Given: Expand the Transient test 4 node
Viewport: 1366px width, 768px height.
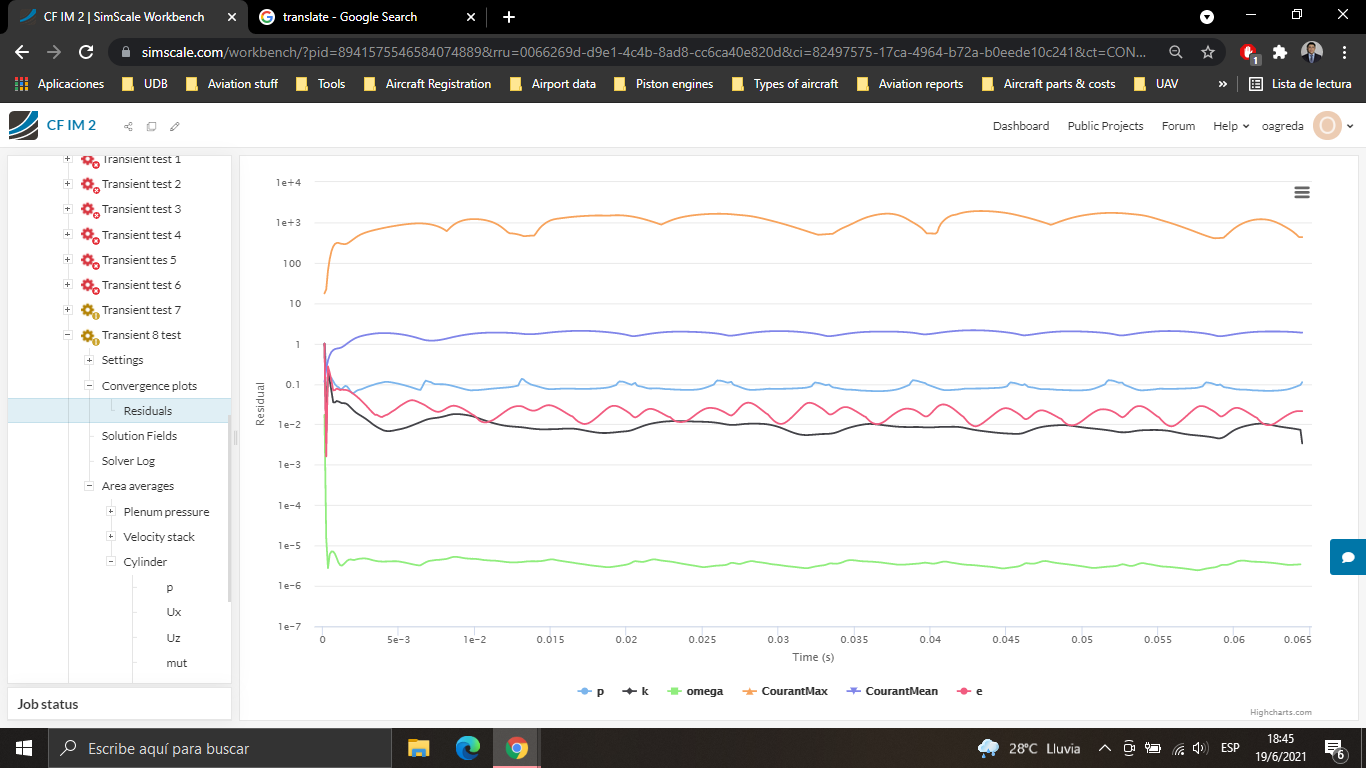Looking at the screenshot, I should tap(68, 235).
